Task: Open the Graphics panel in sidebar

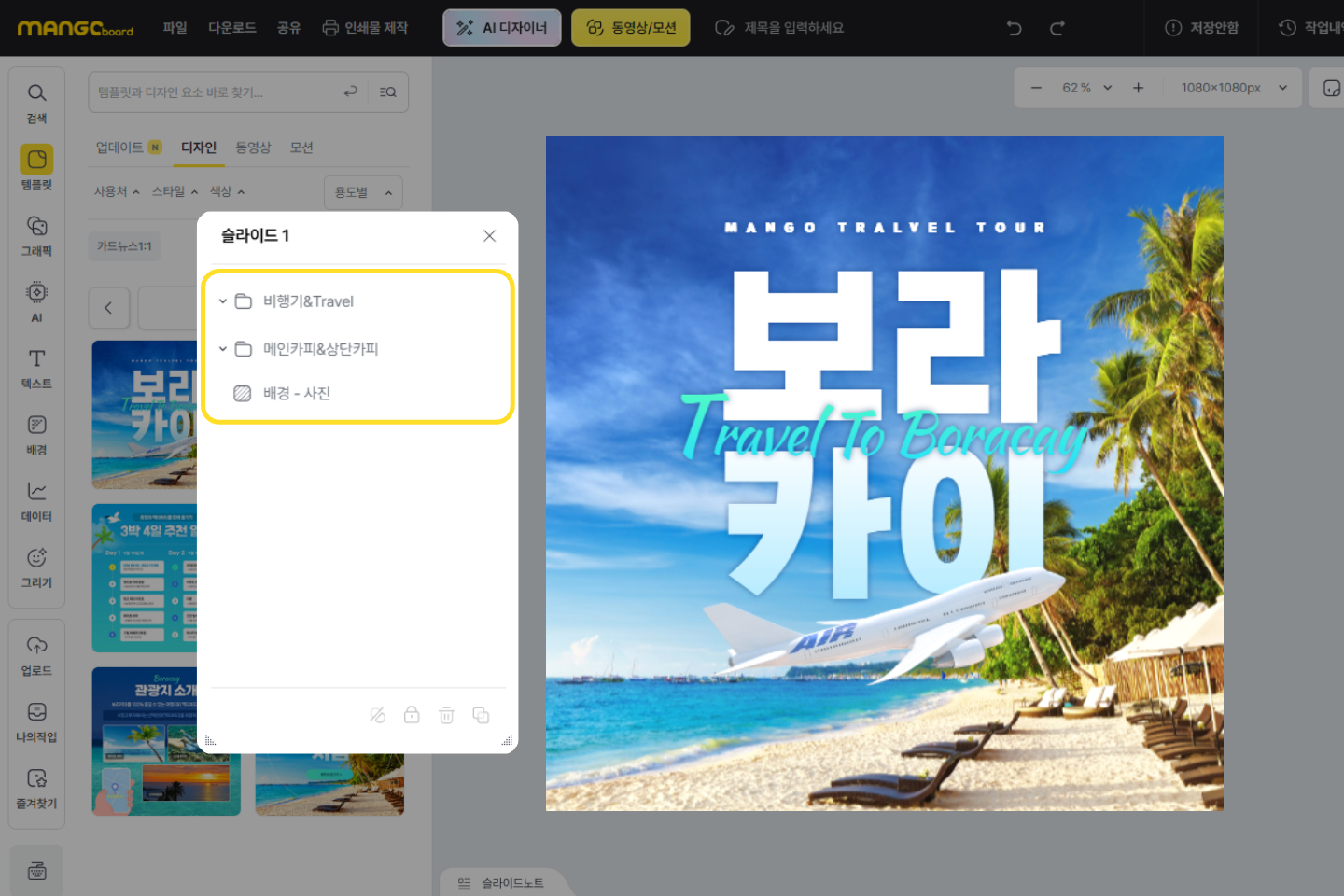Action: point(36,235)
